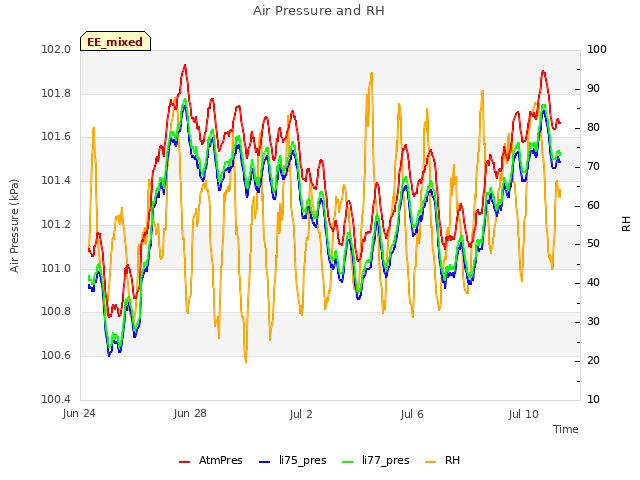Click the orange RH legend swatch
Image resolution: width=640 pixels, height=480 pixels.
[x=431, y=461]
